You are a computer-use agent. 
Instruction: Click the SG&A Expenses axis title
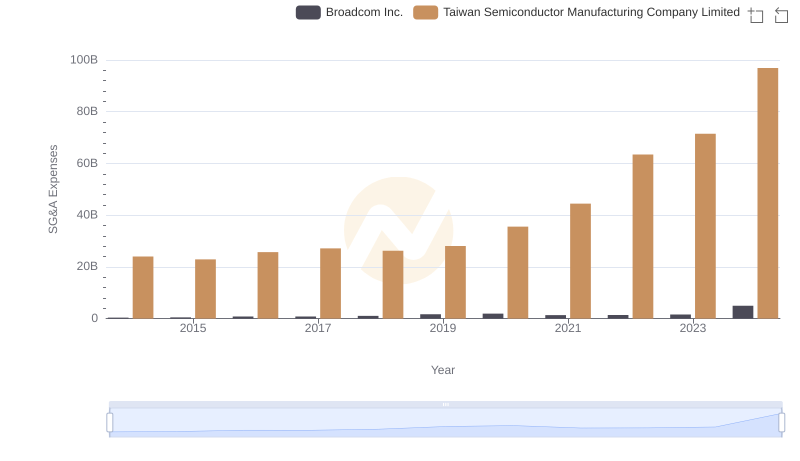pyautogui.click(x=53, y=189)
